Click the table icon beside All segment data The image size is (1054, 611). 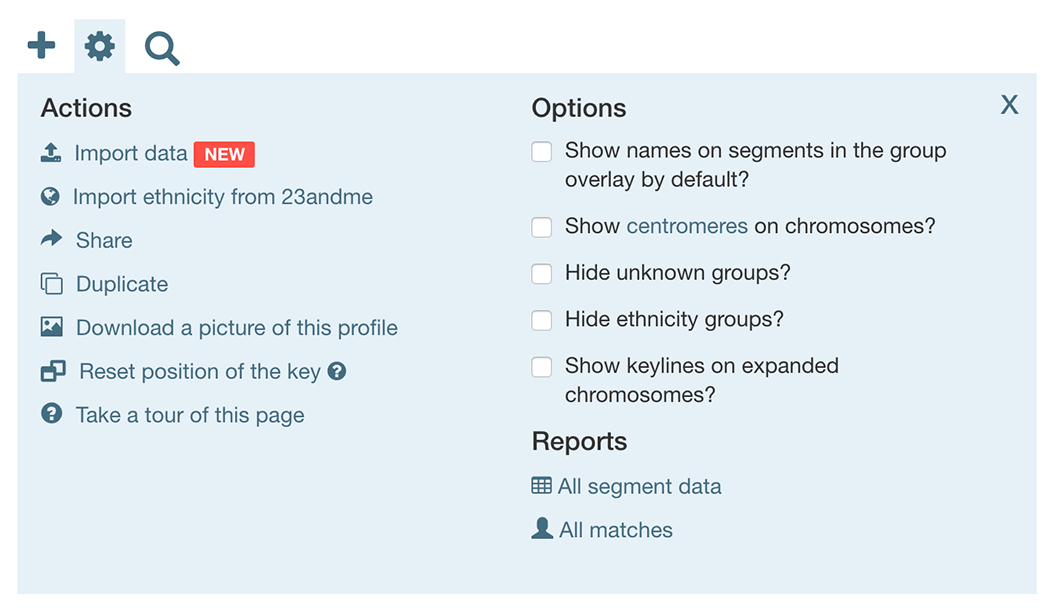click(x=541, y=485)
